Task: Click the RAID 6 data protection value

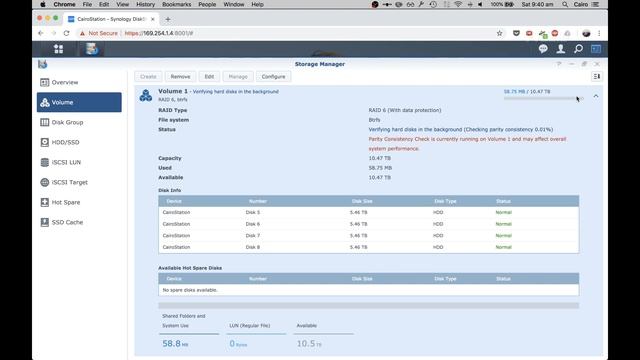Action: 405,110
